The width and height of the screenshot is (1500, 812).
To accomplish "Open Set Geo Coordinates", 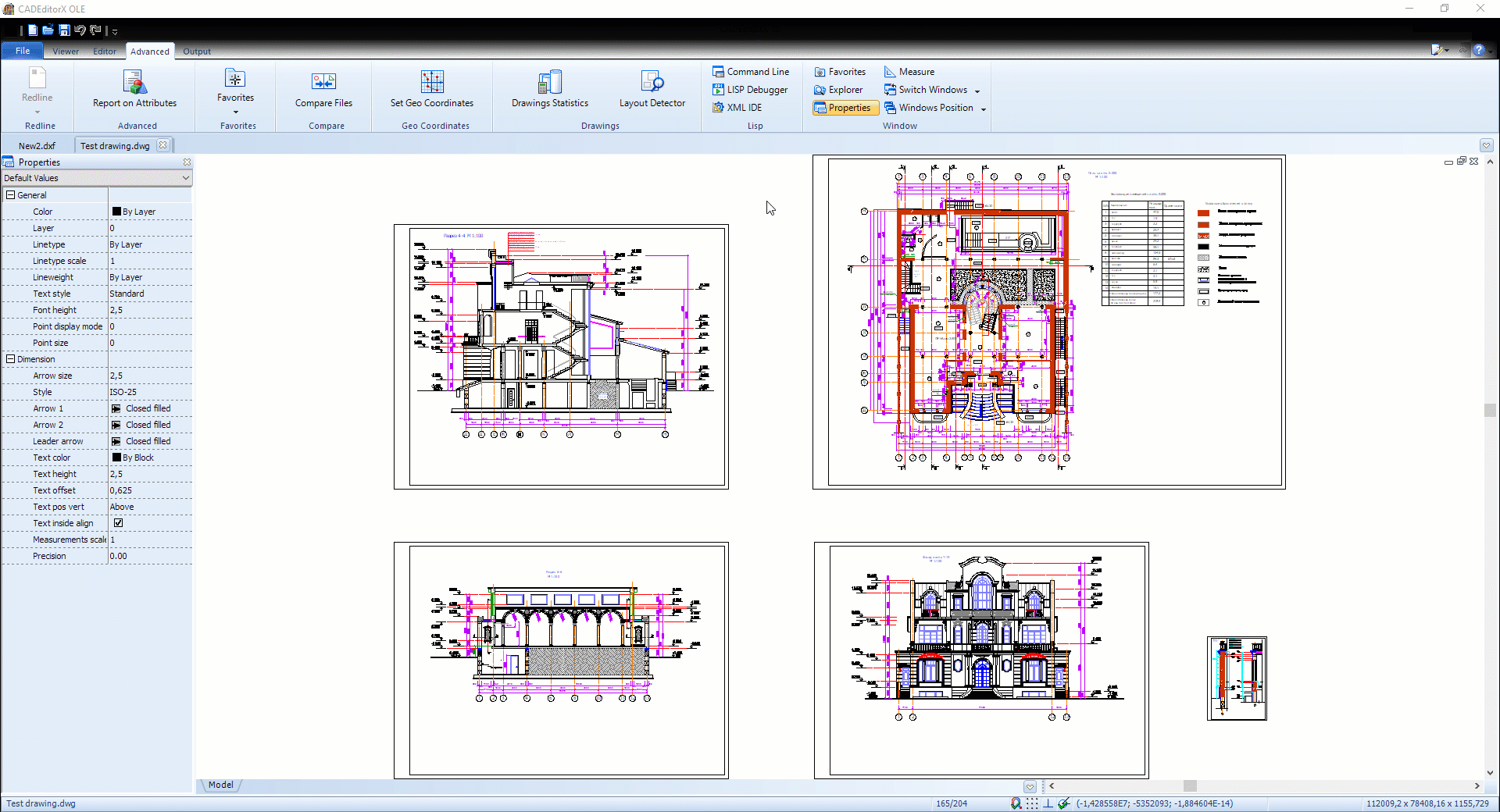I will point(432,89).
